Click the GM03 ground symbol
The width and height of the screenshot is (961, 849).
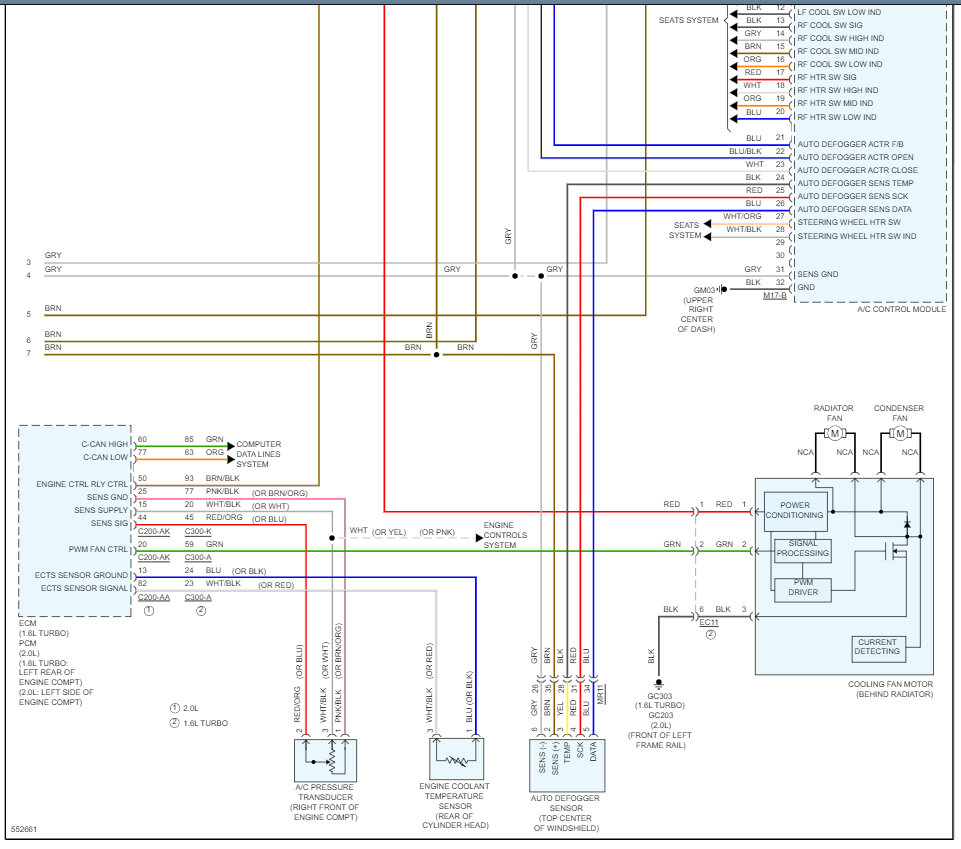click(x=723, y=289)
